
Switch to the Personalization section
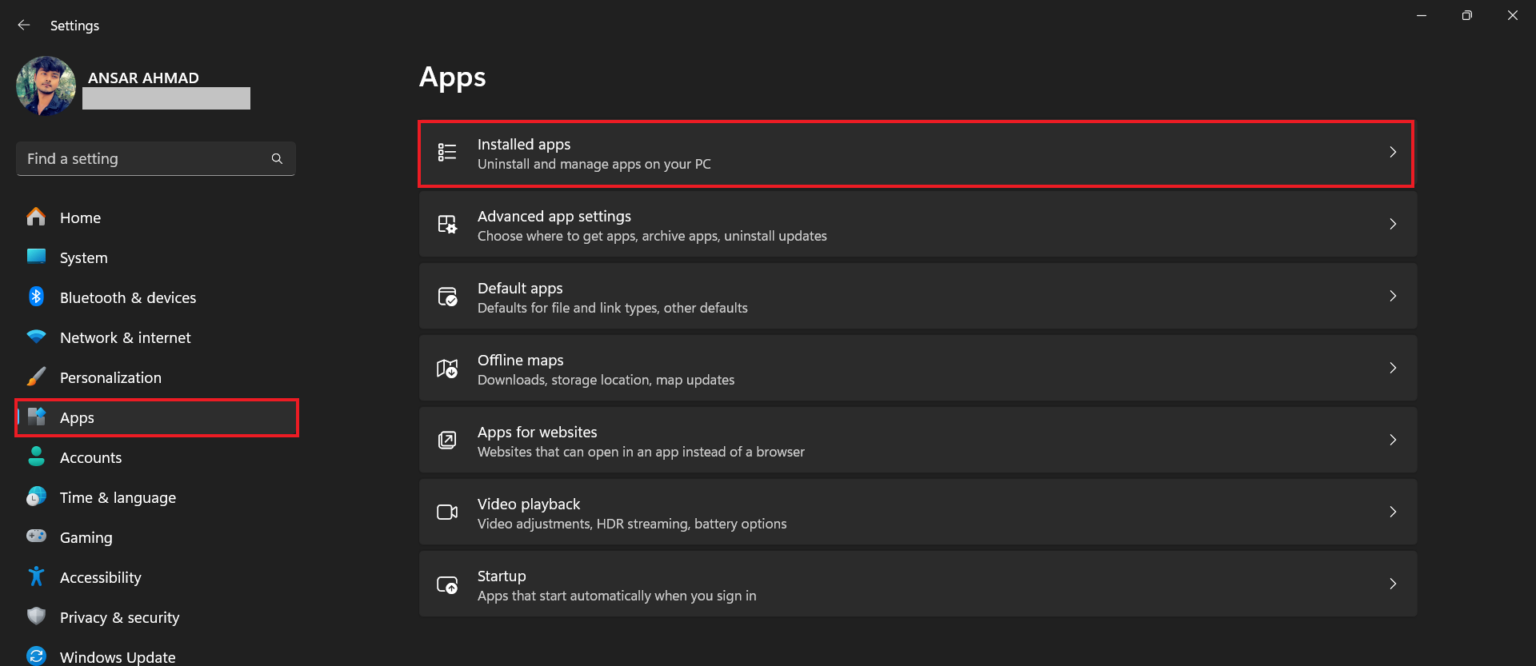click(110, 377)
